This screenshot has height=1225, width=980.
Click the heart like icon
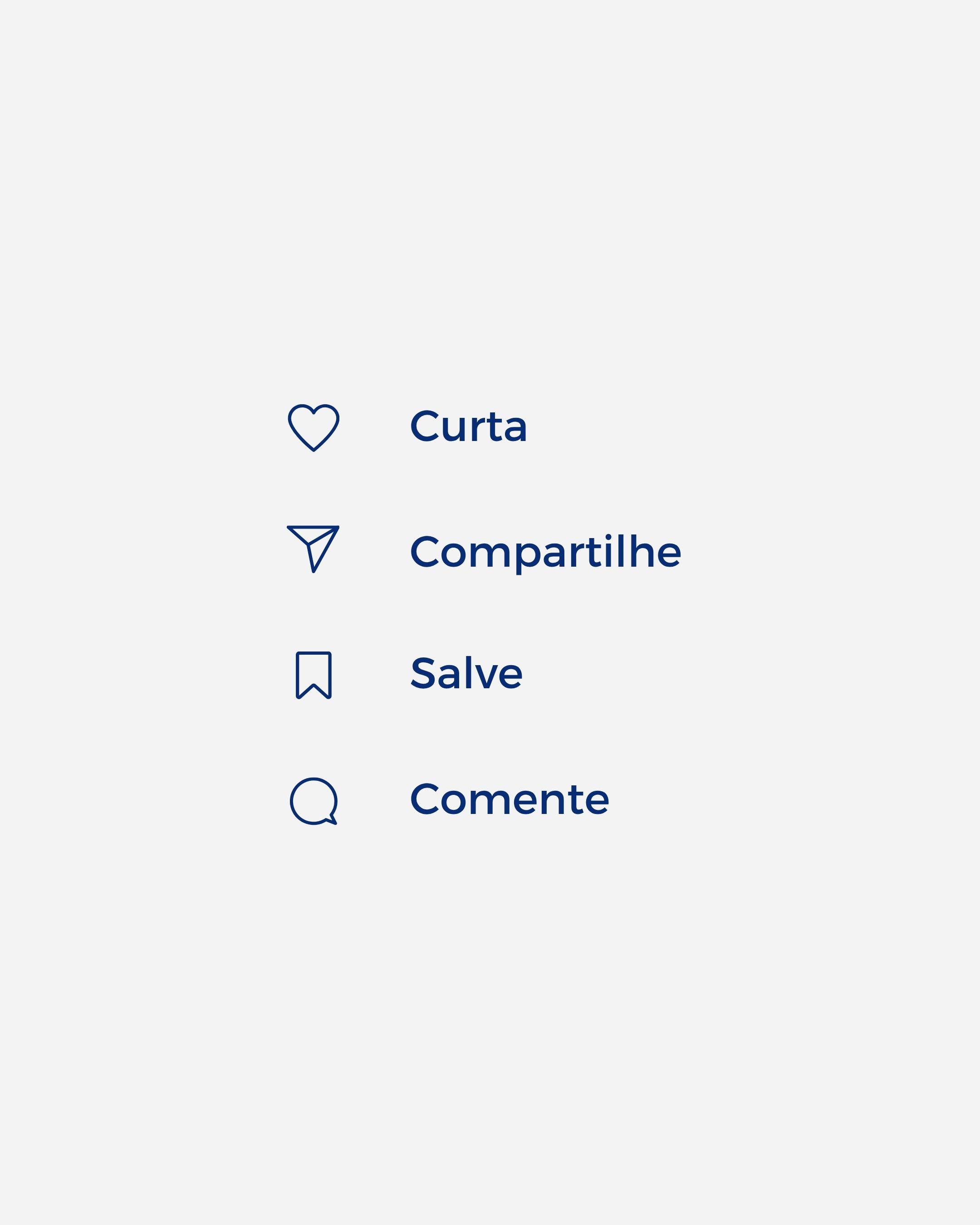[x=314, y=427]
